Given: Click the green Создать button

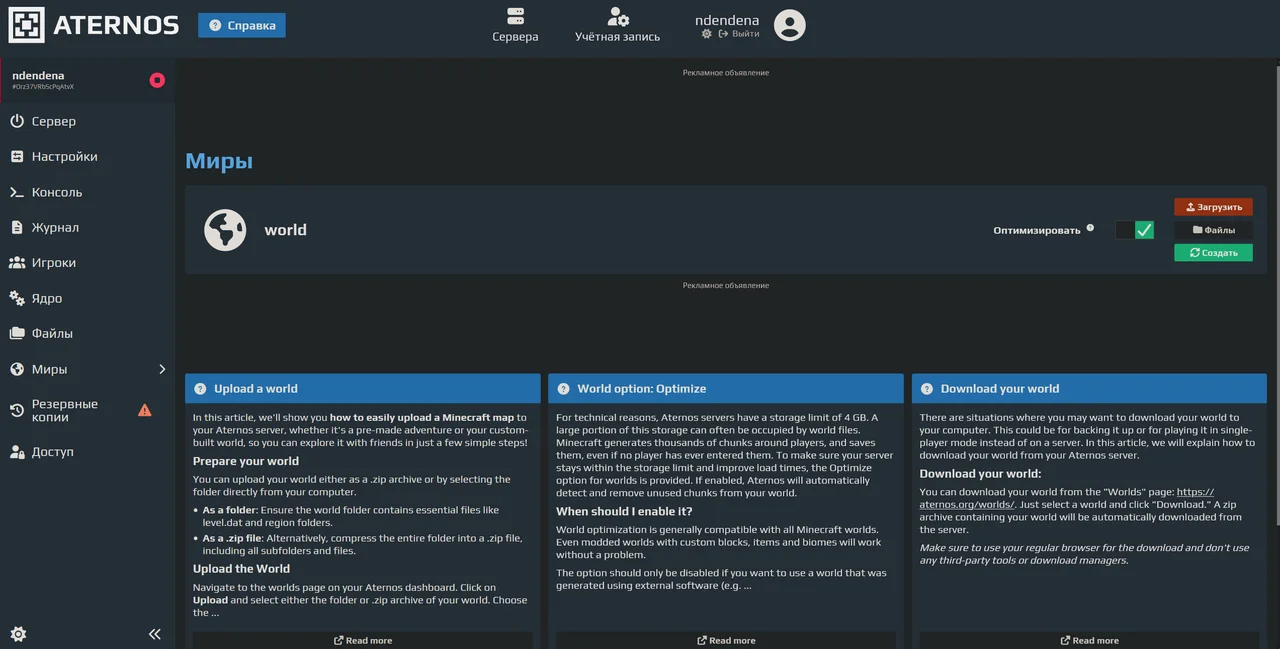Looking at the screenshot, I should 1213,253.
